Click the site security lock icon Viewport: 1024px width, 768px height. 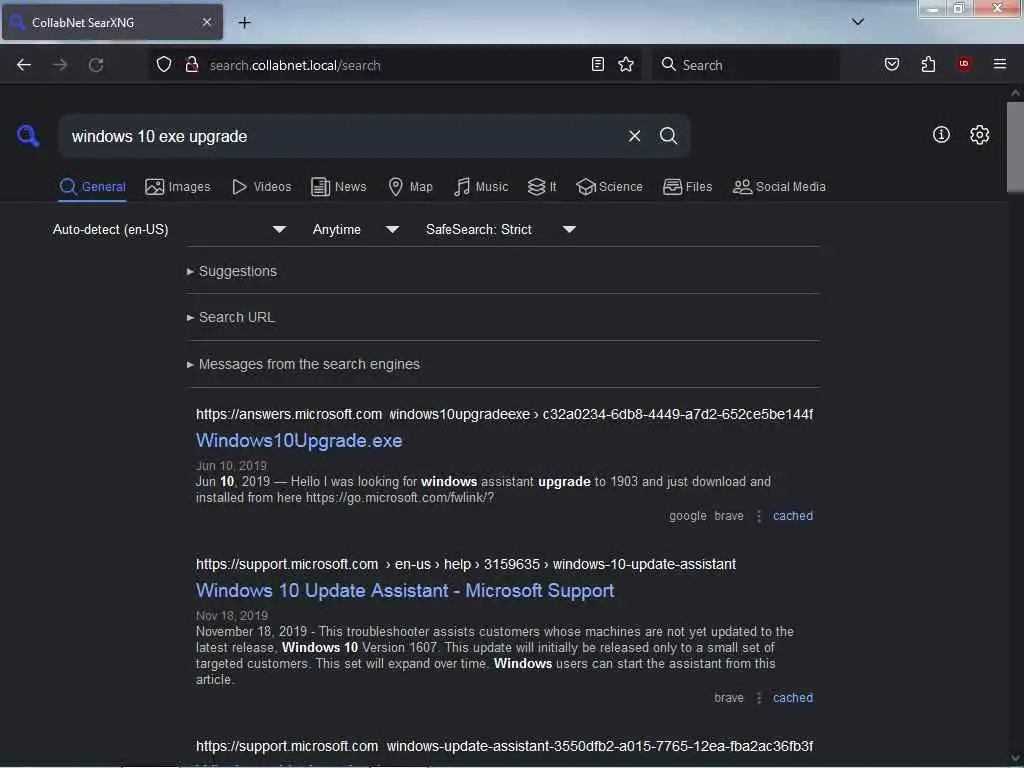(192, 64)
